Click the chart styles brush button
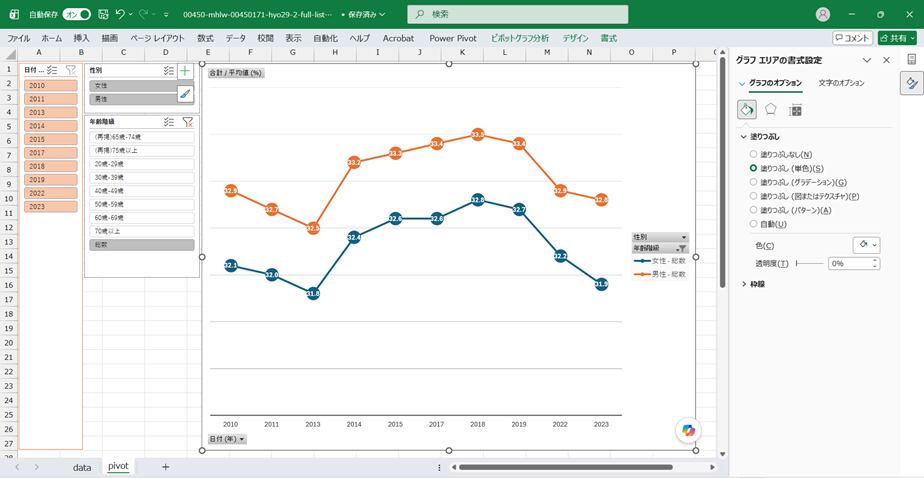The height and width of the screenshot is (478, 924). (x=185, y=94)
